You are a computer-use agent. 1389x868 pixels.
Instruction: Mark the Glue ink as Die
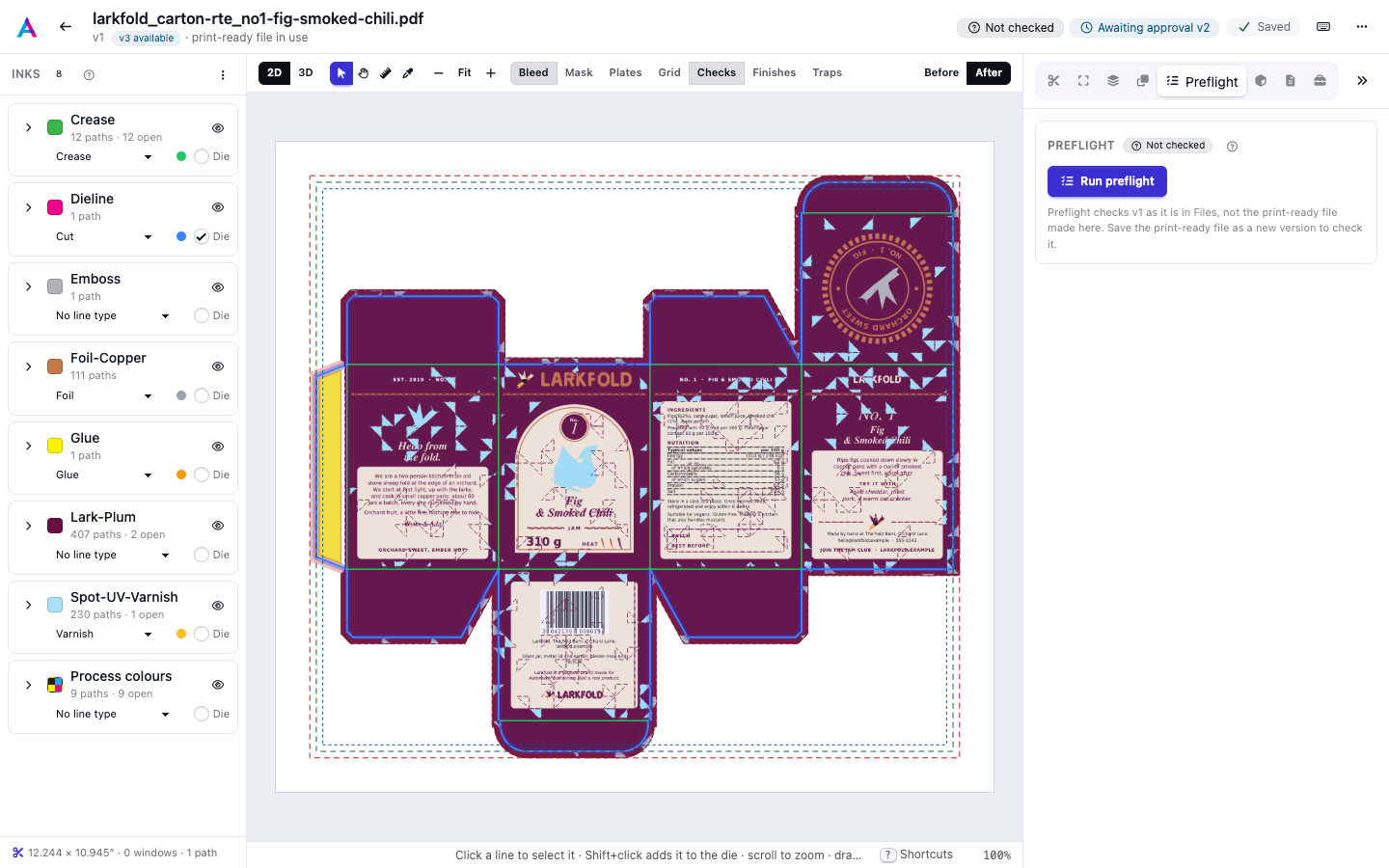[x=202, y=475]
